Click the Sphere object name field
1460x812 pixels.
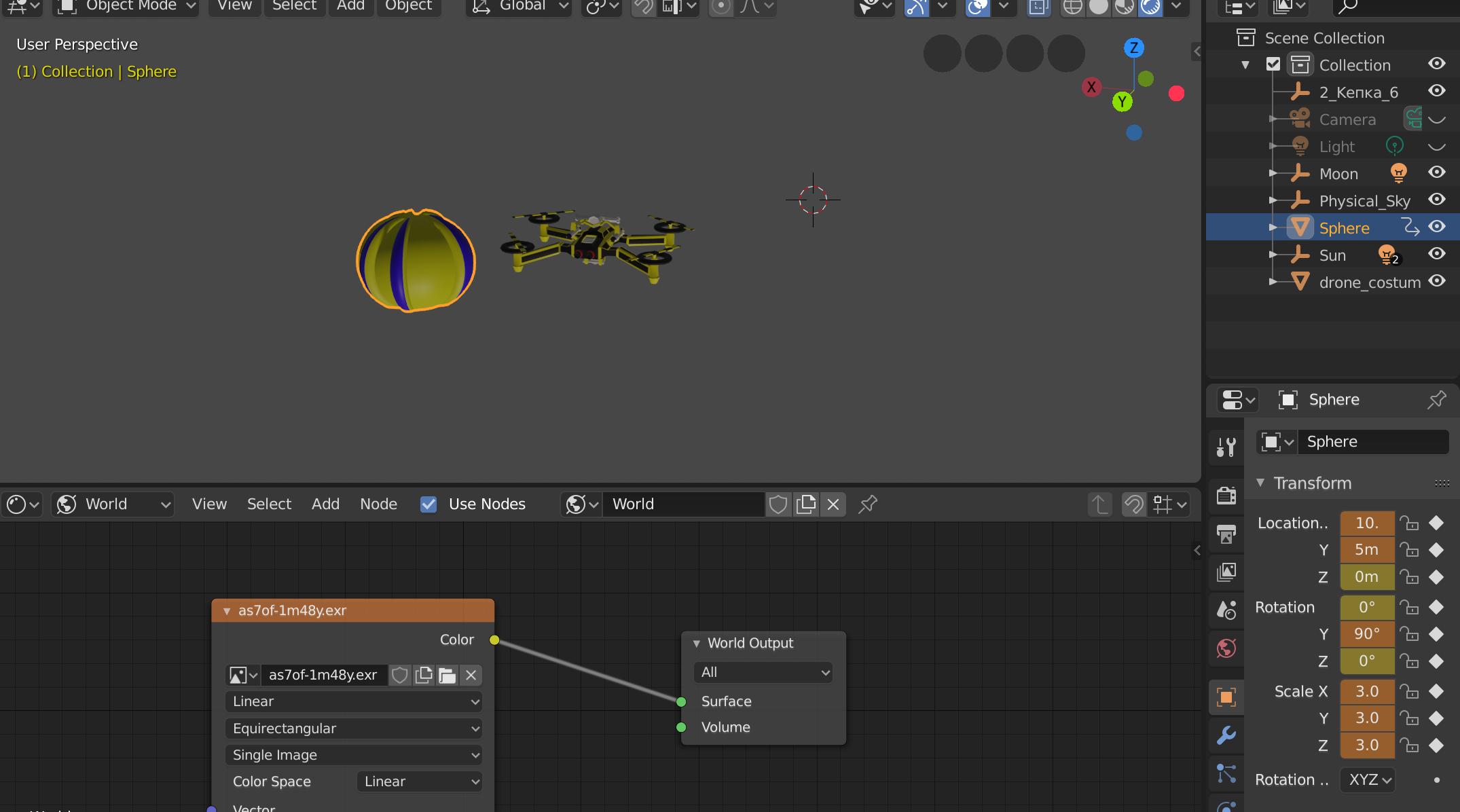click(1372, 442)
